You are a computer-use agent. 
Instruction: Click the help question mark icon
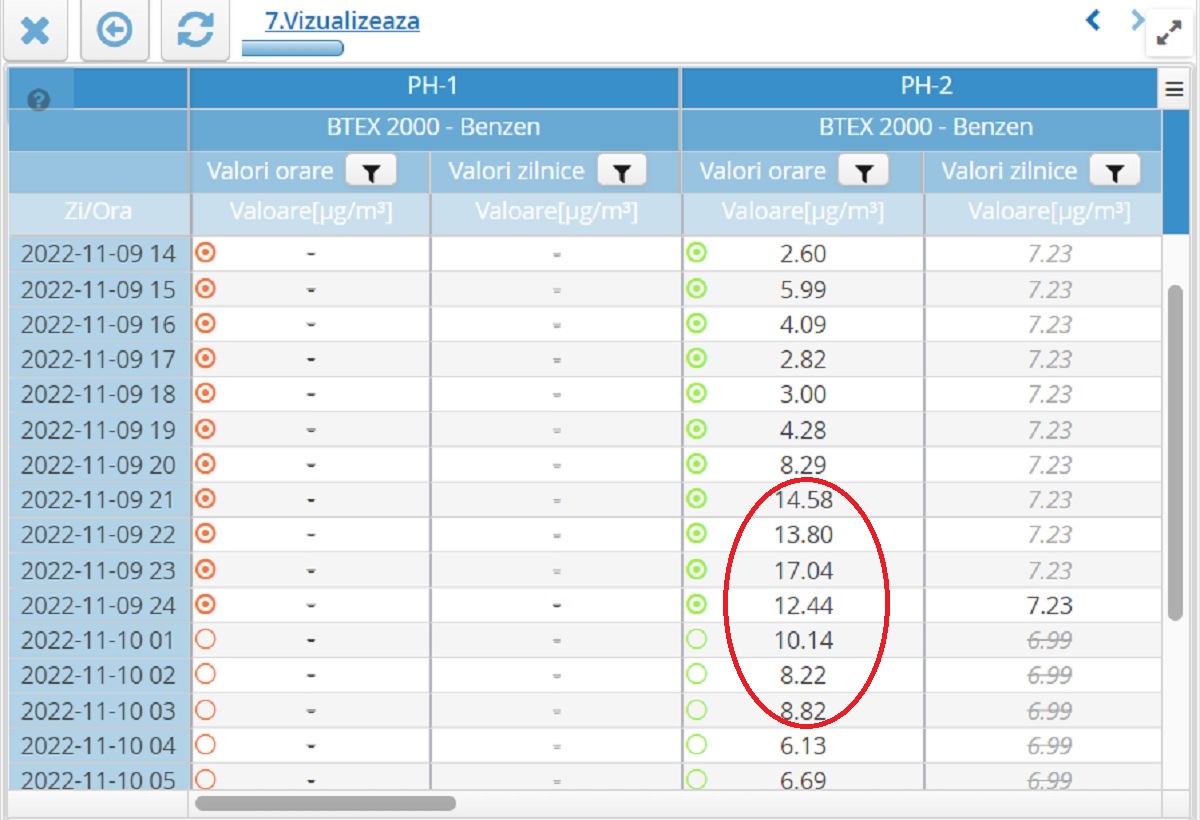39,100
